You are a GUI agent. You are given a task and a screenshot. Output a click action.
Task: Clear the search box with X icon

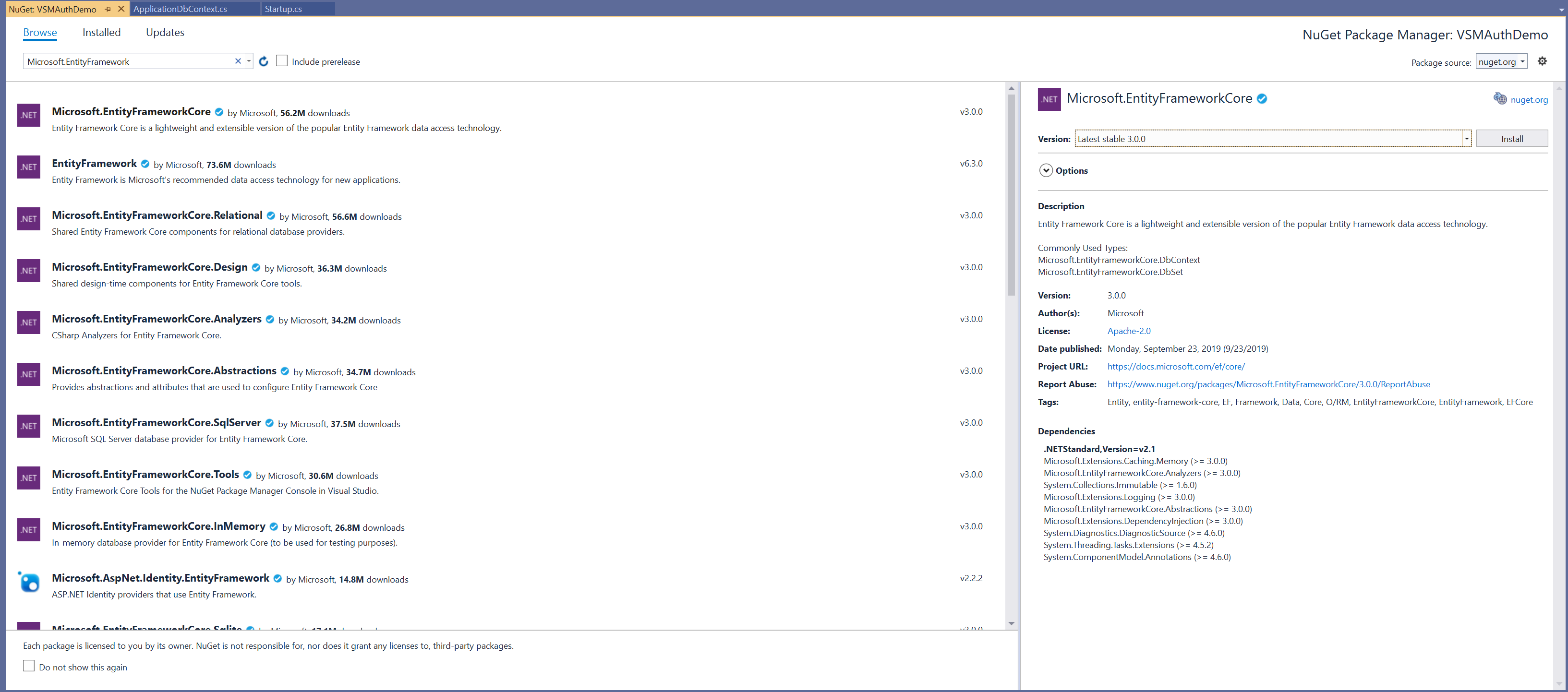[x=238, y=61]
